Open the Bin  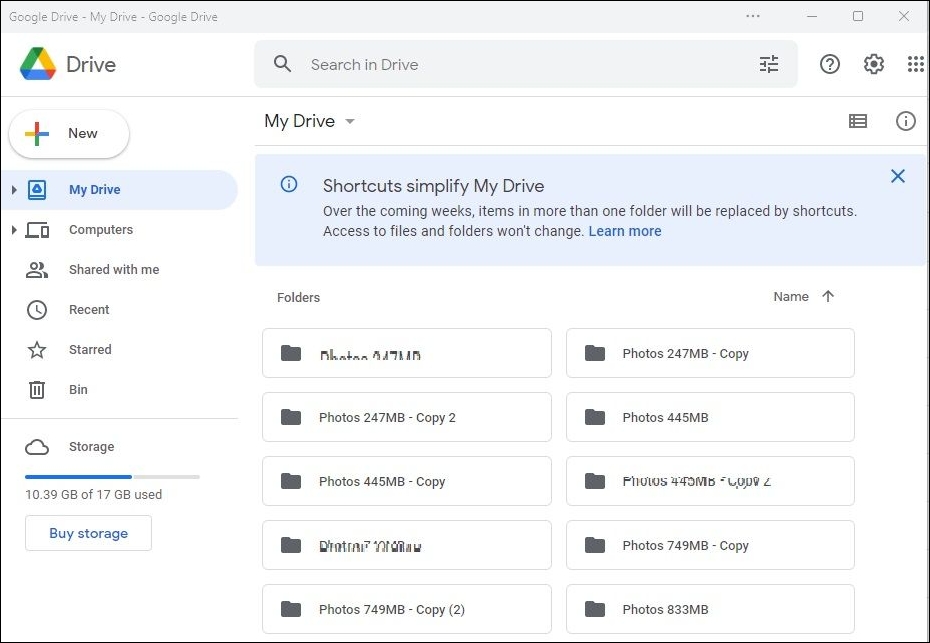coord(77,389)
